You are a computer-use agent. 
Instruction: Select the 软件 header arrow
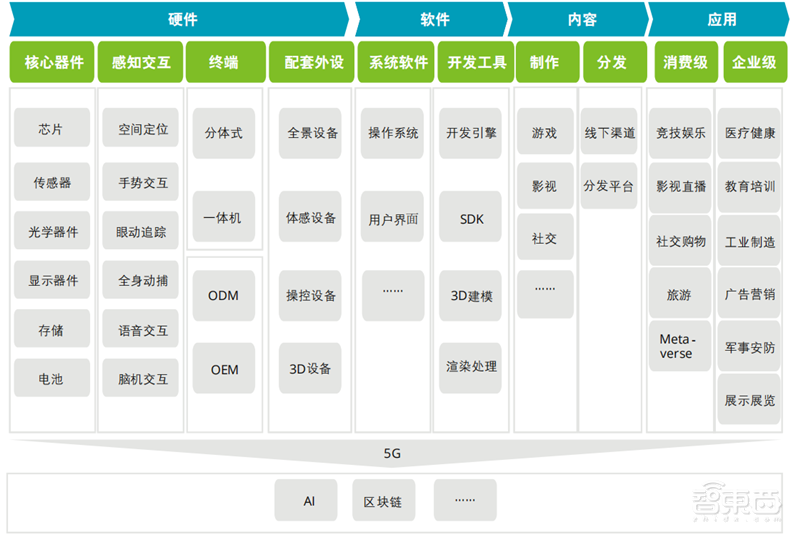point(430,19)
